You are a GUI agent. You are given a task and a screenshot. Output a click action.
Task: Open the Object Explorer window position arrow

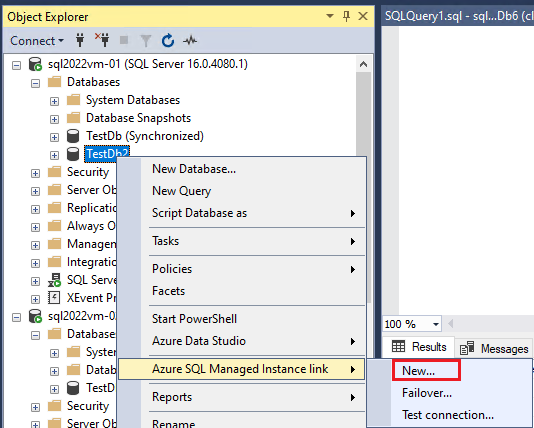coord(330,16)
